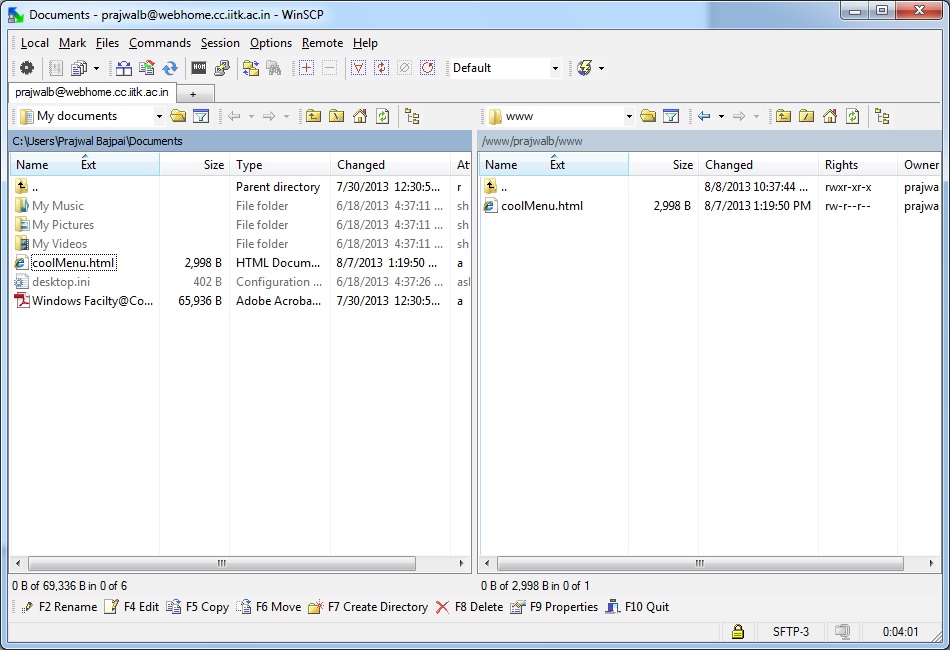952x652 pixels.
Task: Go to local home directory icon
Action: coord(360,116)
